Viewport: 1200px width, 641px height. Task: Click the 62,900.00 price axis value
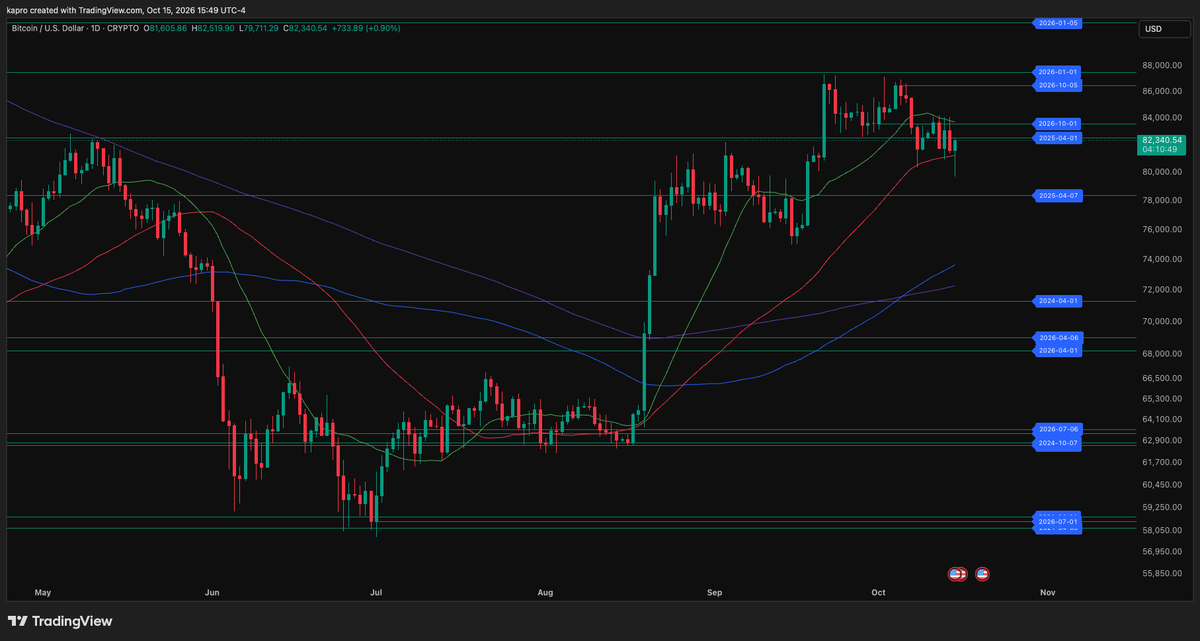[x=1161, y=440]
